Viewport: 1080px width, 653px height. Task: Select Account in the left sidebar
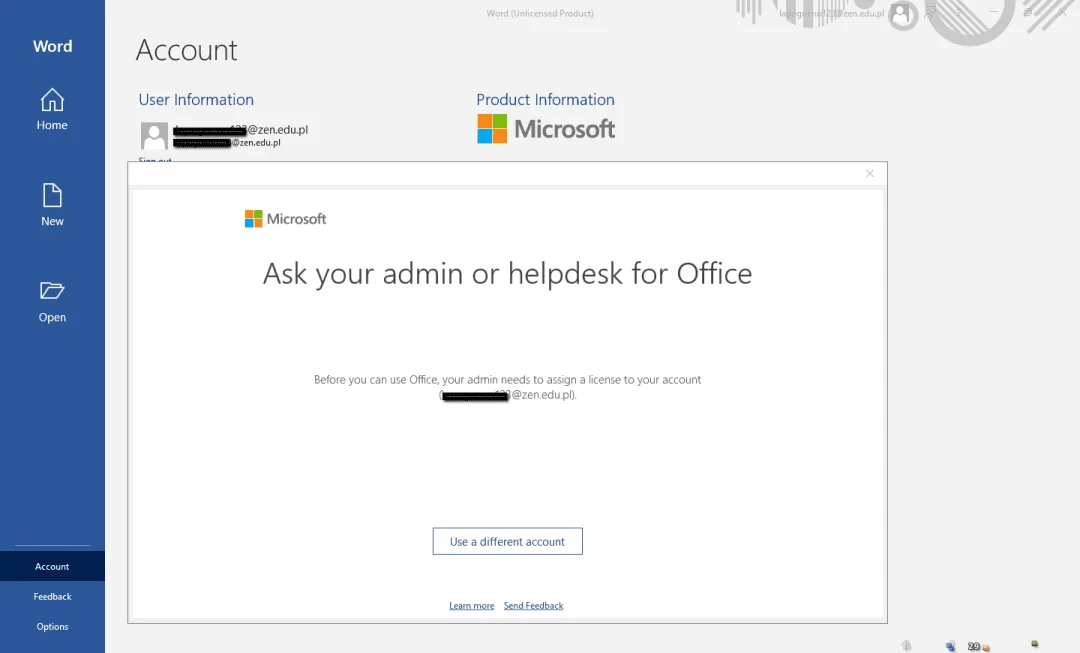tap(52, 566)
